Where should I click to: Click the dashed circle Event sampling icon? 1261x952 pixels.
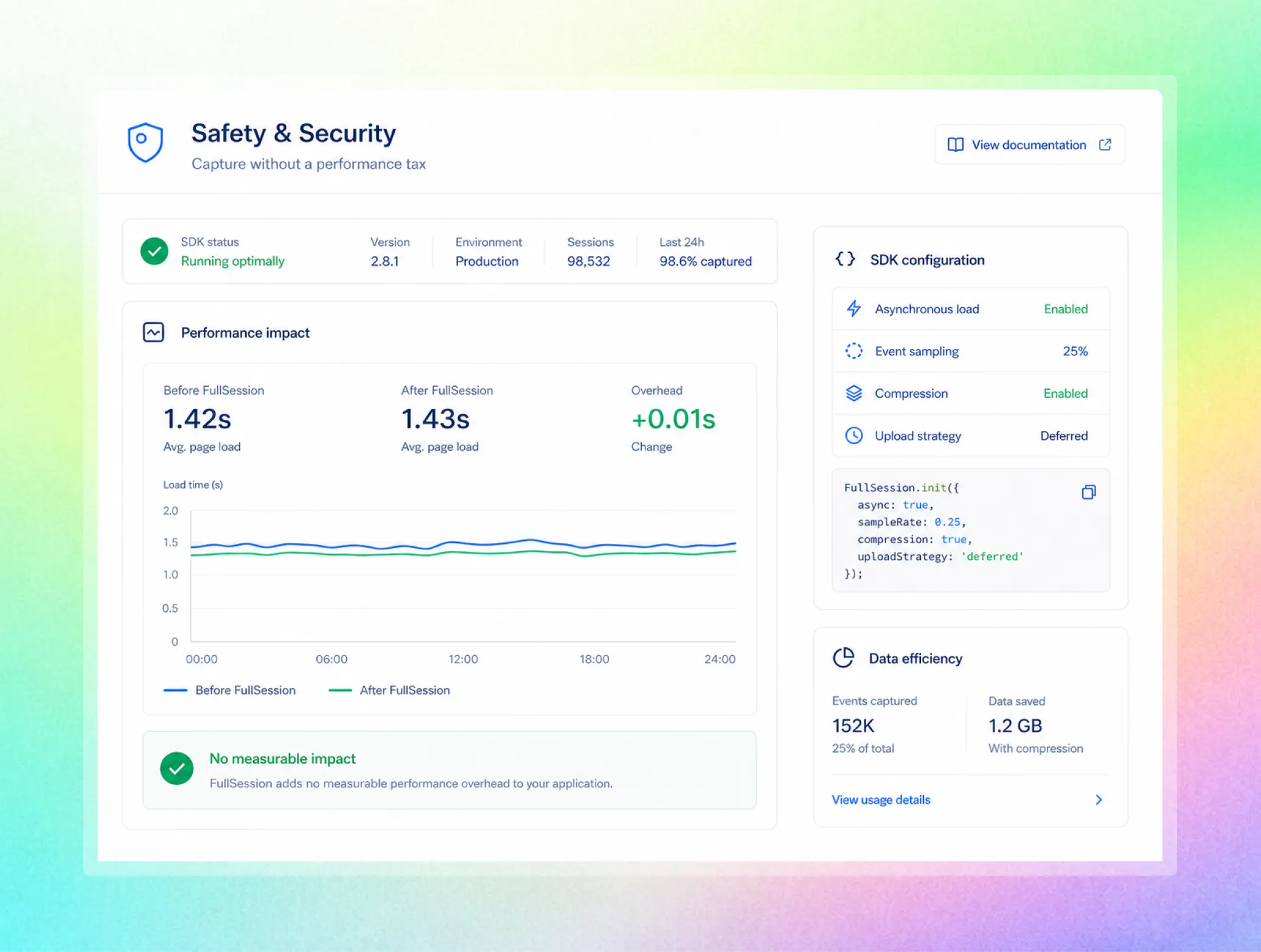853,351
